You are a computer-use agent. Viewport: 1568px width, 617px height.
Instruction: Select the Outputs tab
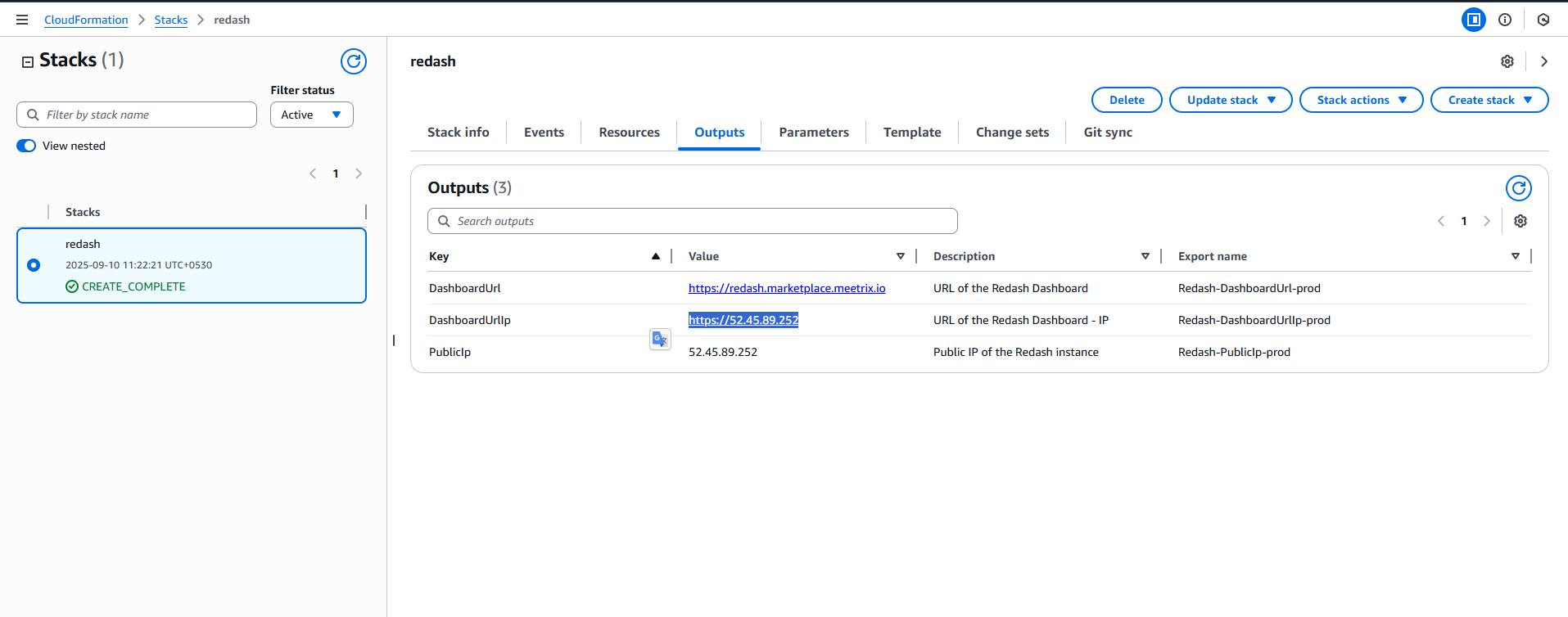[720, 132]
